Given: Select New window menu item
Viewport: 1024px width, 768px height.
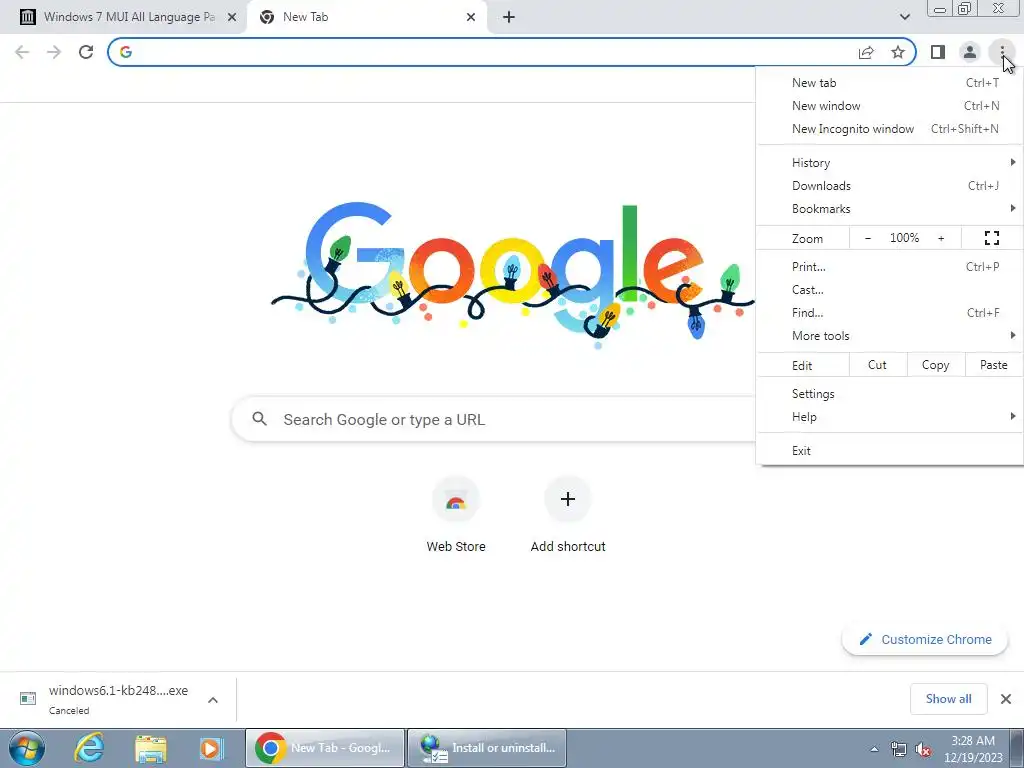Looking at the screenshot, I should (889, 106).
